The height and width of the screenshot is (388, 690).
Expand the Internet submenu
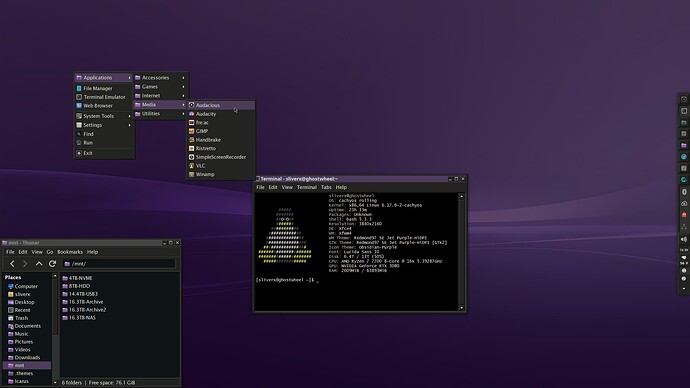click(x=160, y=95)
